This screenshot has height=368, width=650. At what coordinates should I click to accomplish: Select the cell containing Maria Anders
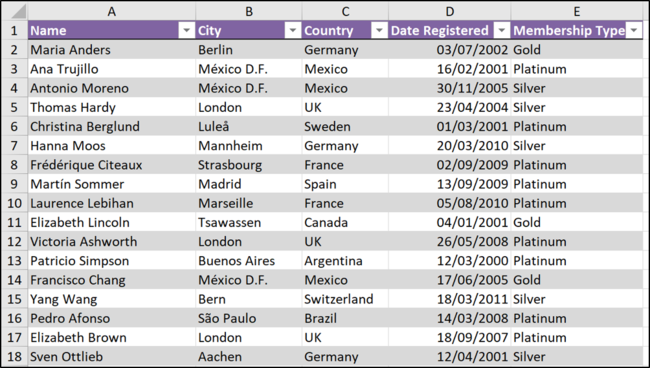(112, 50)
